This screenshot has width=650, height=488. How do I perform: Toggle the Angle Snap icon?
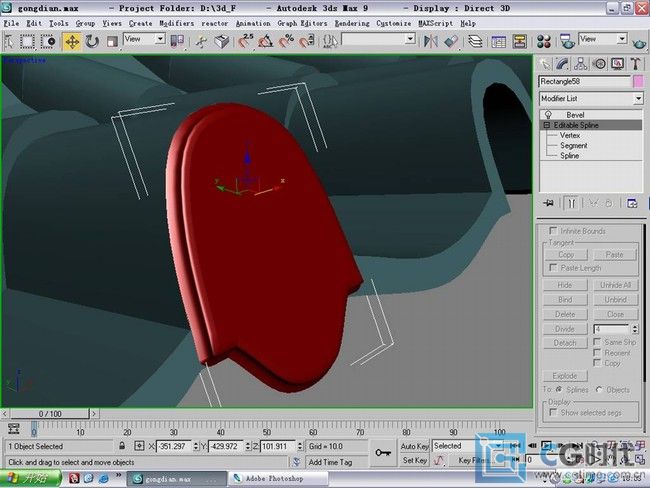(266, 41)
